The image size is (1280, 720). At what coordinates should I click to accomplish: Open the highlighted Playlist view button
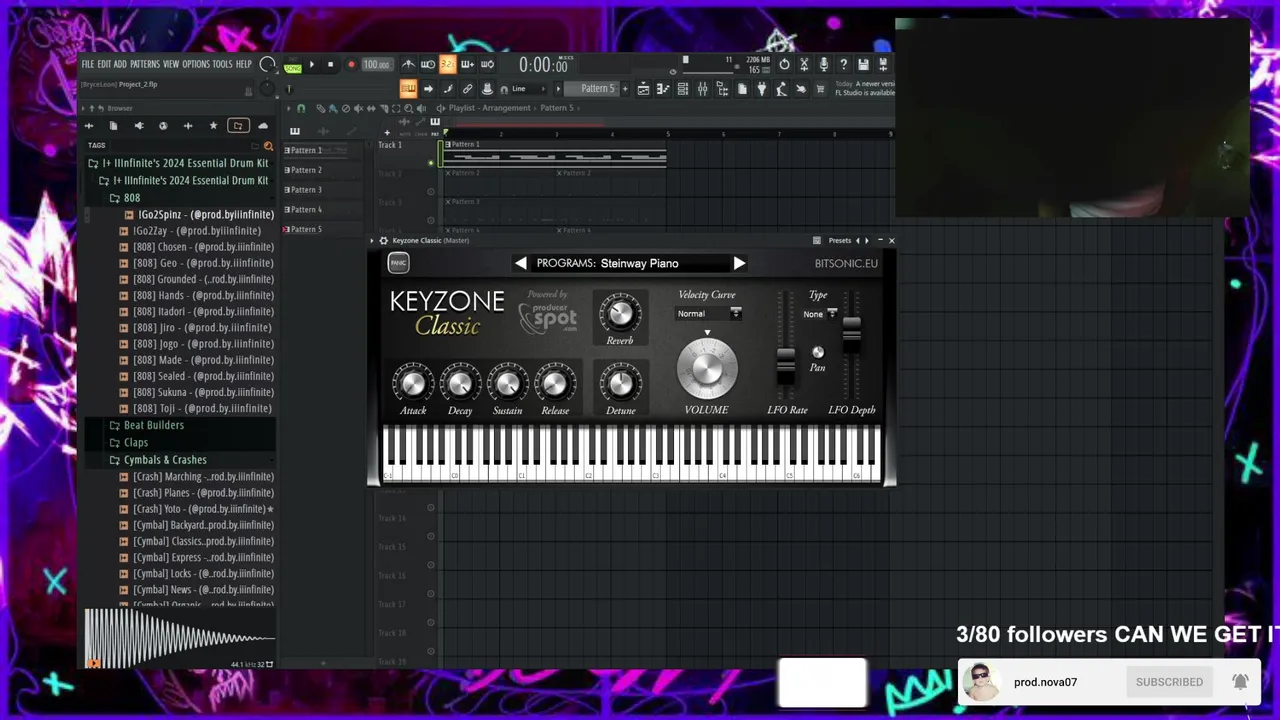point(408,89)
